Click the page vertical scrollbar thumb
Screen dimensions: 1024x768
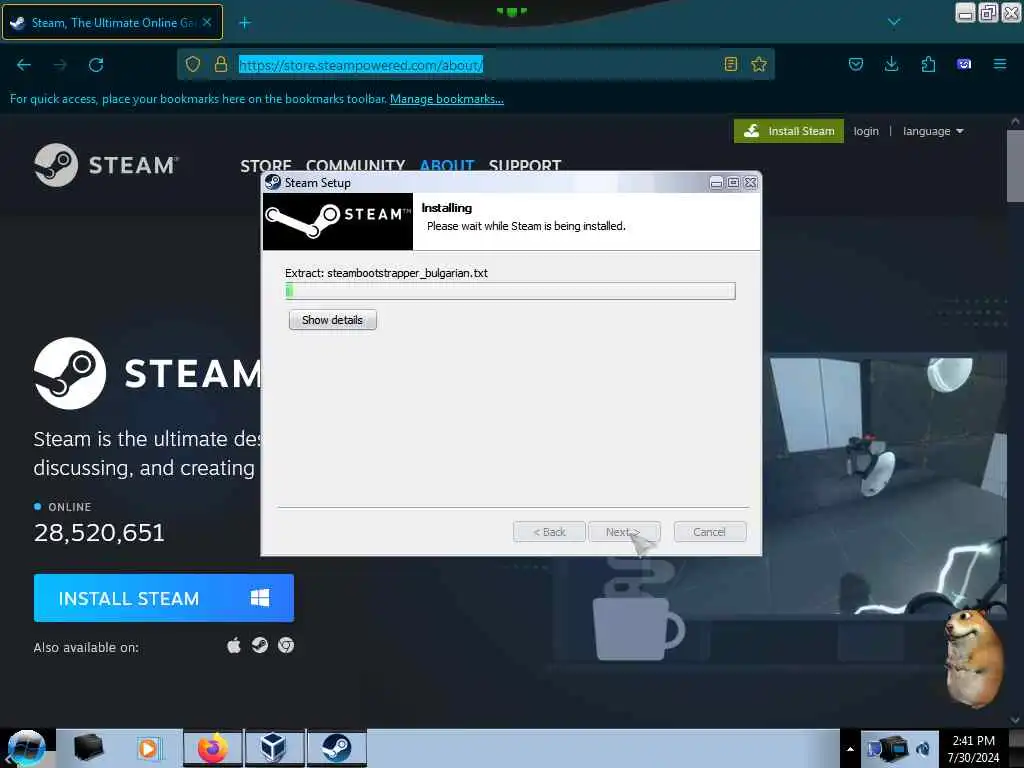click(1015, 166)
